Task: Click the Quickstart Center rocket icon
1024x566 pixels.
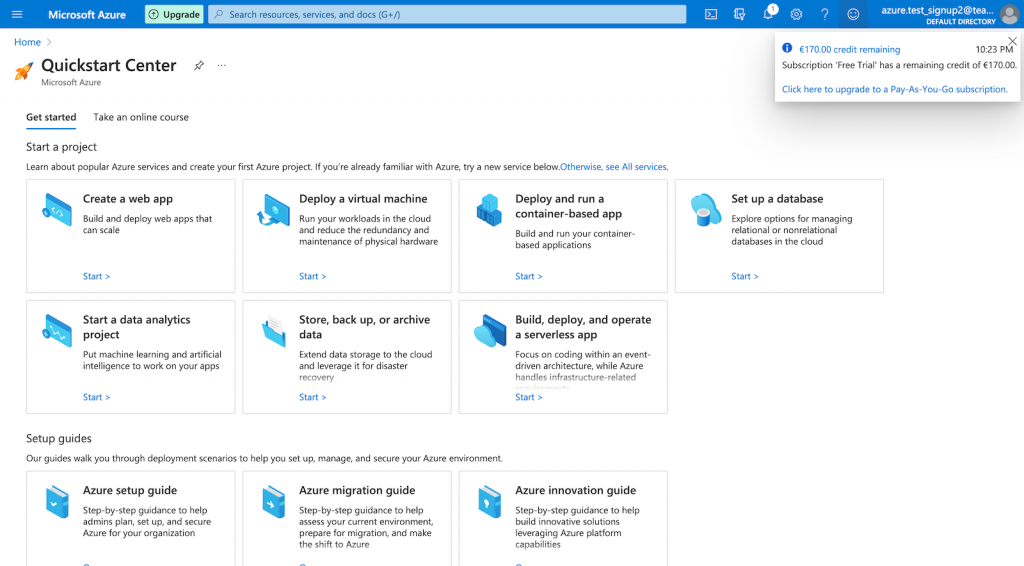Action: 24,71
